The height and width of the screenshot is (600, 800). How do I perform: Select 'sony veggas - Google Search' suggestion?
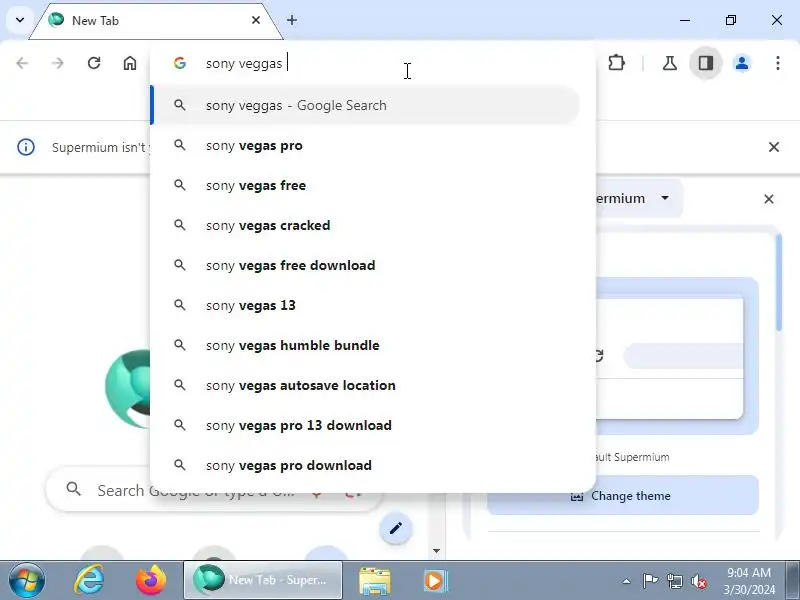(x=365, y=105)
